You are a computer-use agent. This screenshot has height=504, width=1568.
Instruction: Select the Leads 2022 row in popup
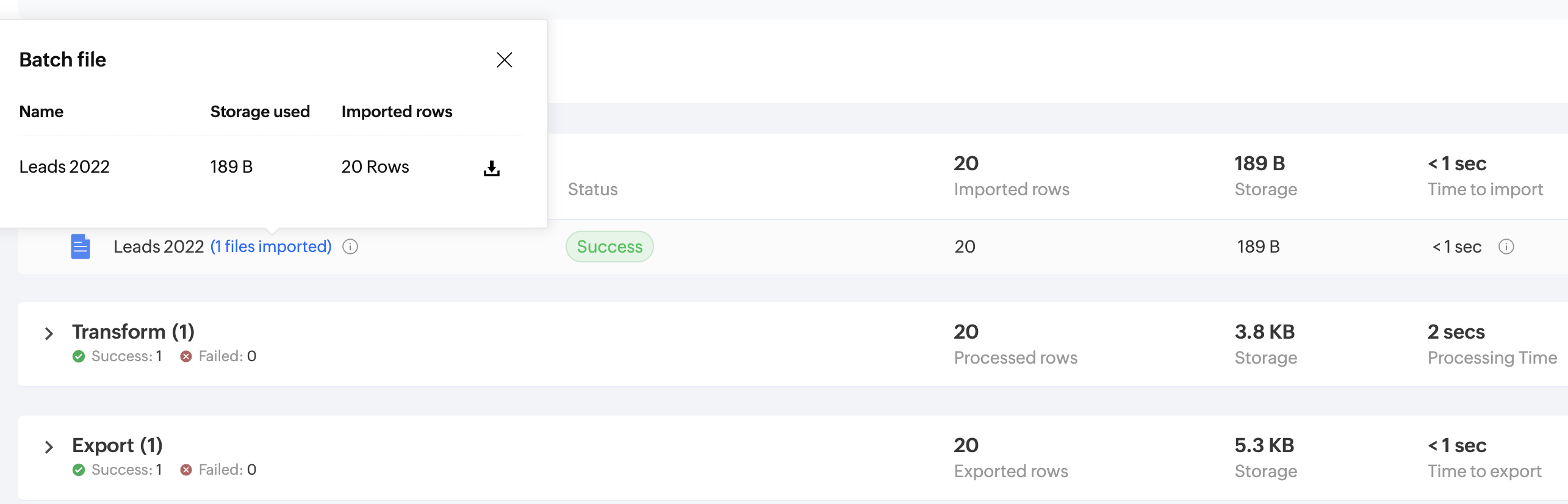point(271,167)
